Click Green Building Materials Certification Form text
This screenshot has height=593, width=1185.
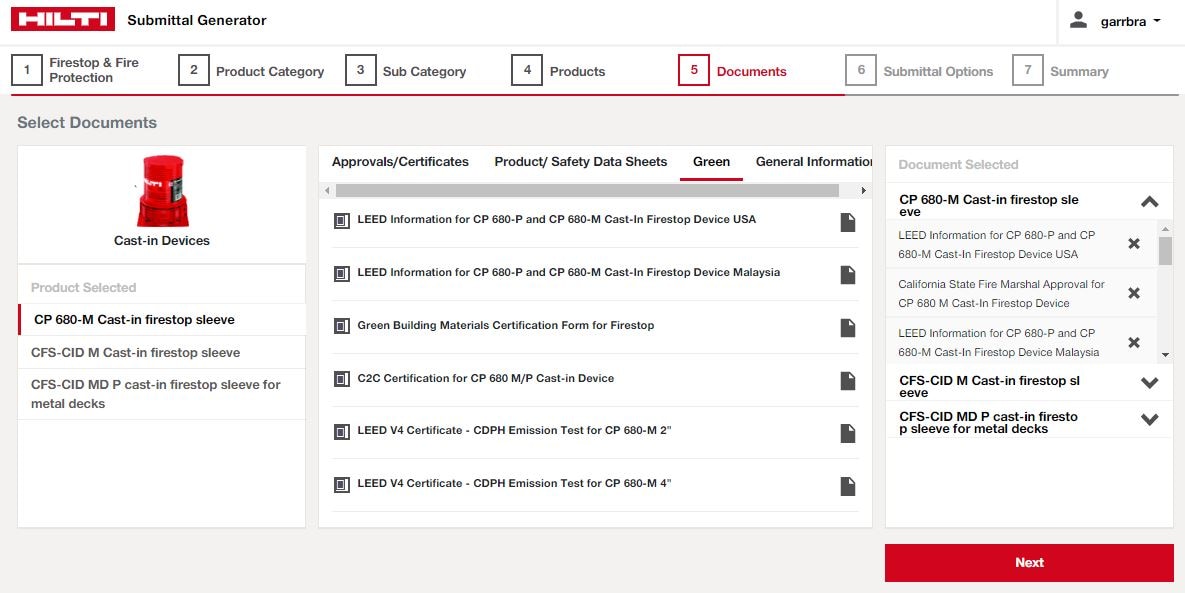(x=506, y=325)
